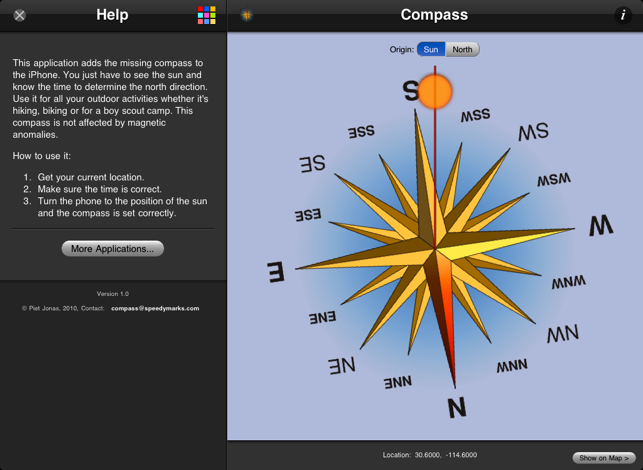The width and height of the screenshot is (643, 470).
Task: Click the SE label on compass
Action: pyautogui.click(x=311, y=165)
